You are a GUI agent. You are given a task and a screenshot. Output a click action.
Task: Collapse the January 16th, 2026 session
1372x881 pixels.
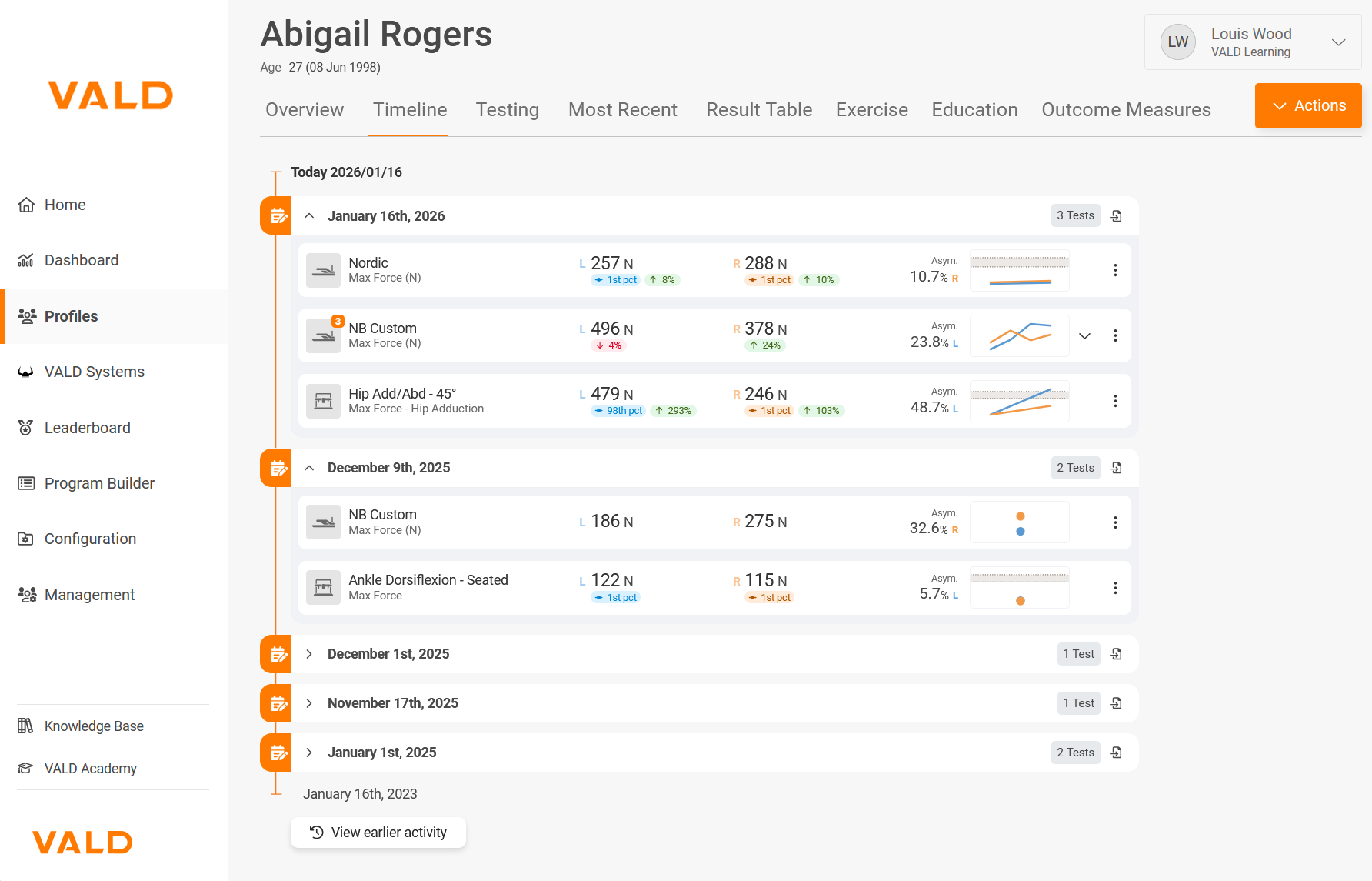pyautogui.click(x=309, y=216)
